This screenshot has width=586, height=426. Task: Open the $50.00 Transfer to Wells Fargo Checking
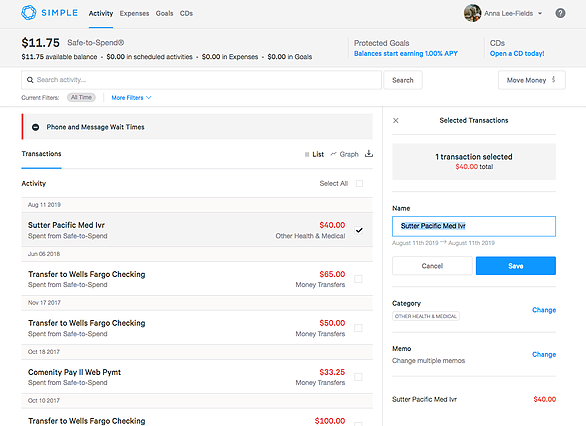click(197, 328)
